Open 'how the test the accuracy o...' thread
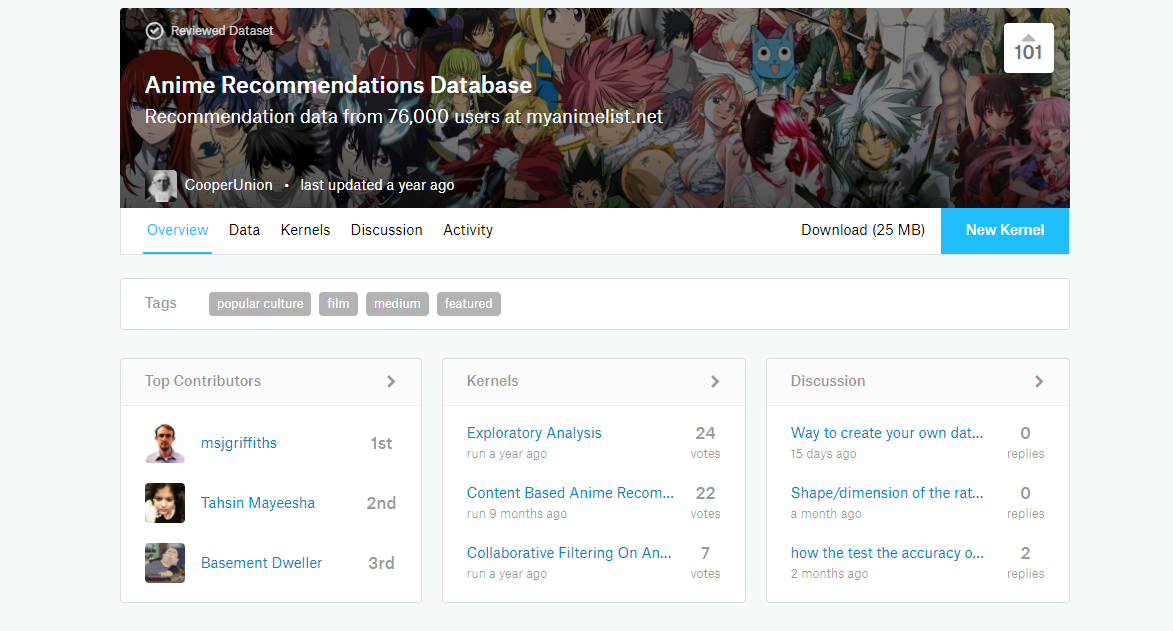The width and height of the screenshot is (1173, 631). pos(886,552)
